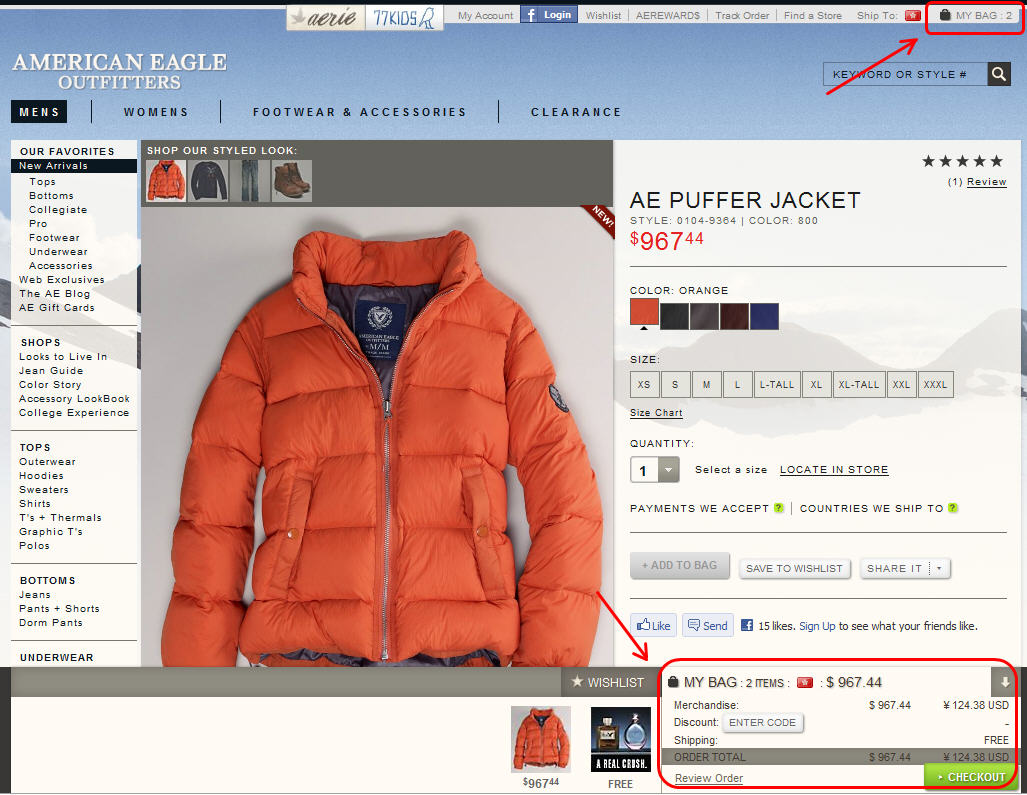Click Save to Wishlist button

794,568
